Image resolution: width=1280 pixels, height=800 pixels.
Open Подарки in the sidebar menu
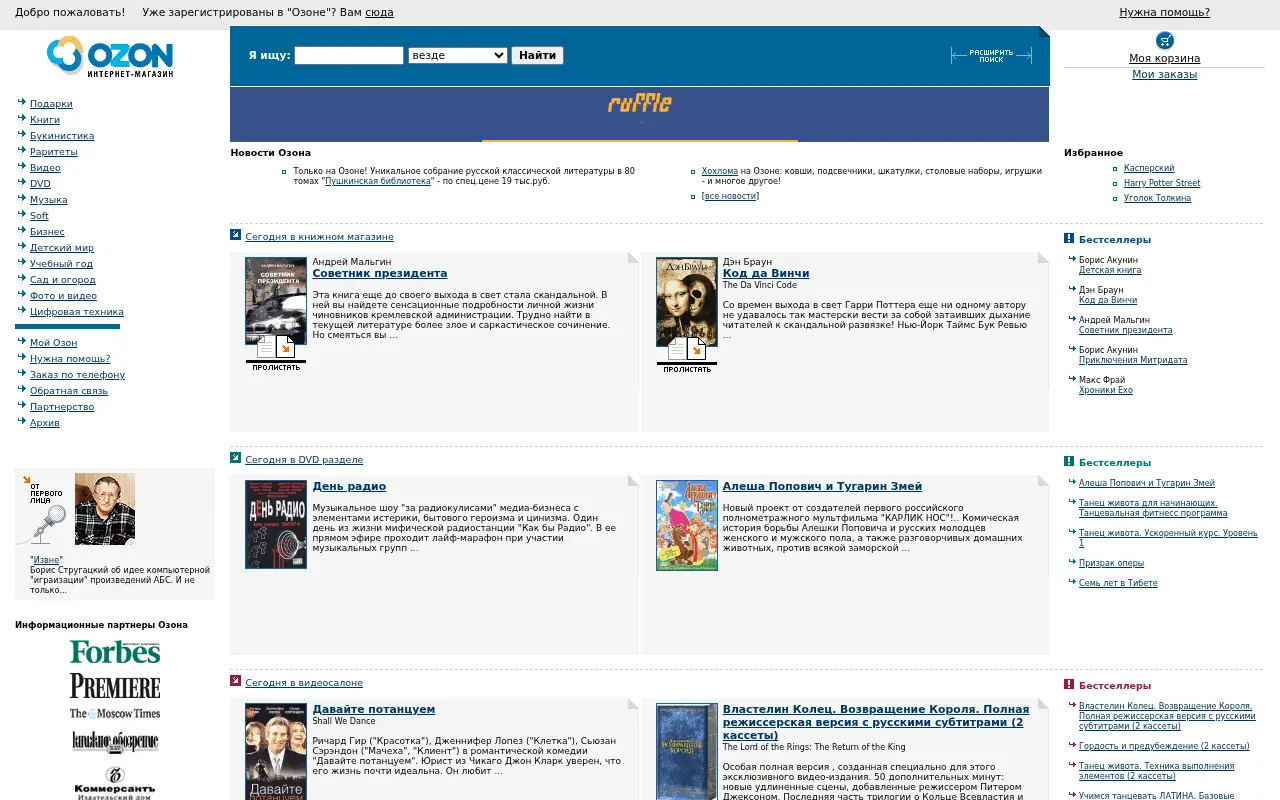51,104
